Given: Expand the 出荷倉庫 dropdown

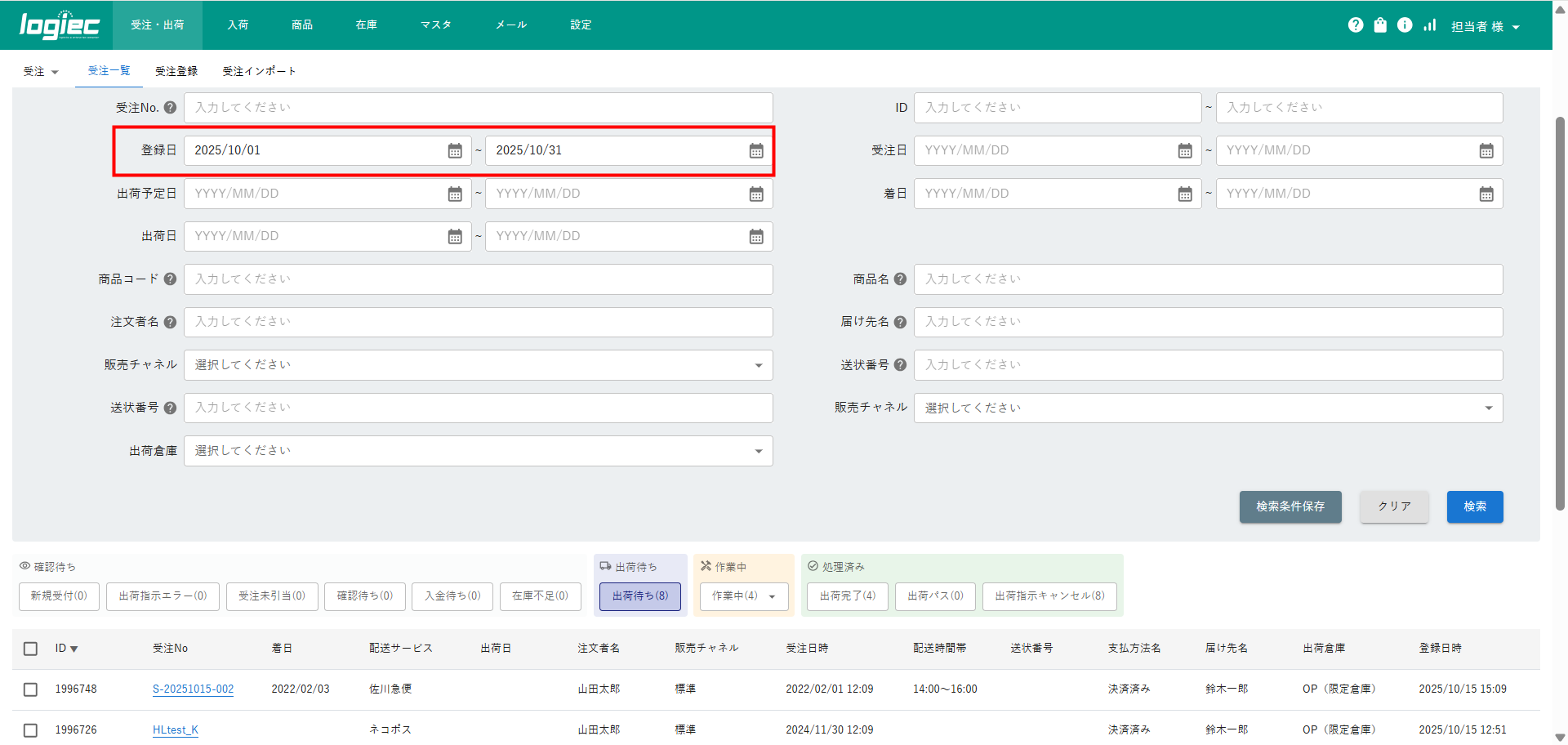Looking at the screenshot, I should (478, 451).
